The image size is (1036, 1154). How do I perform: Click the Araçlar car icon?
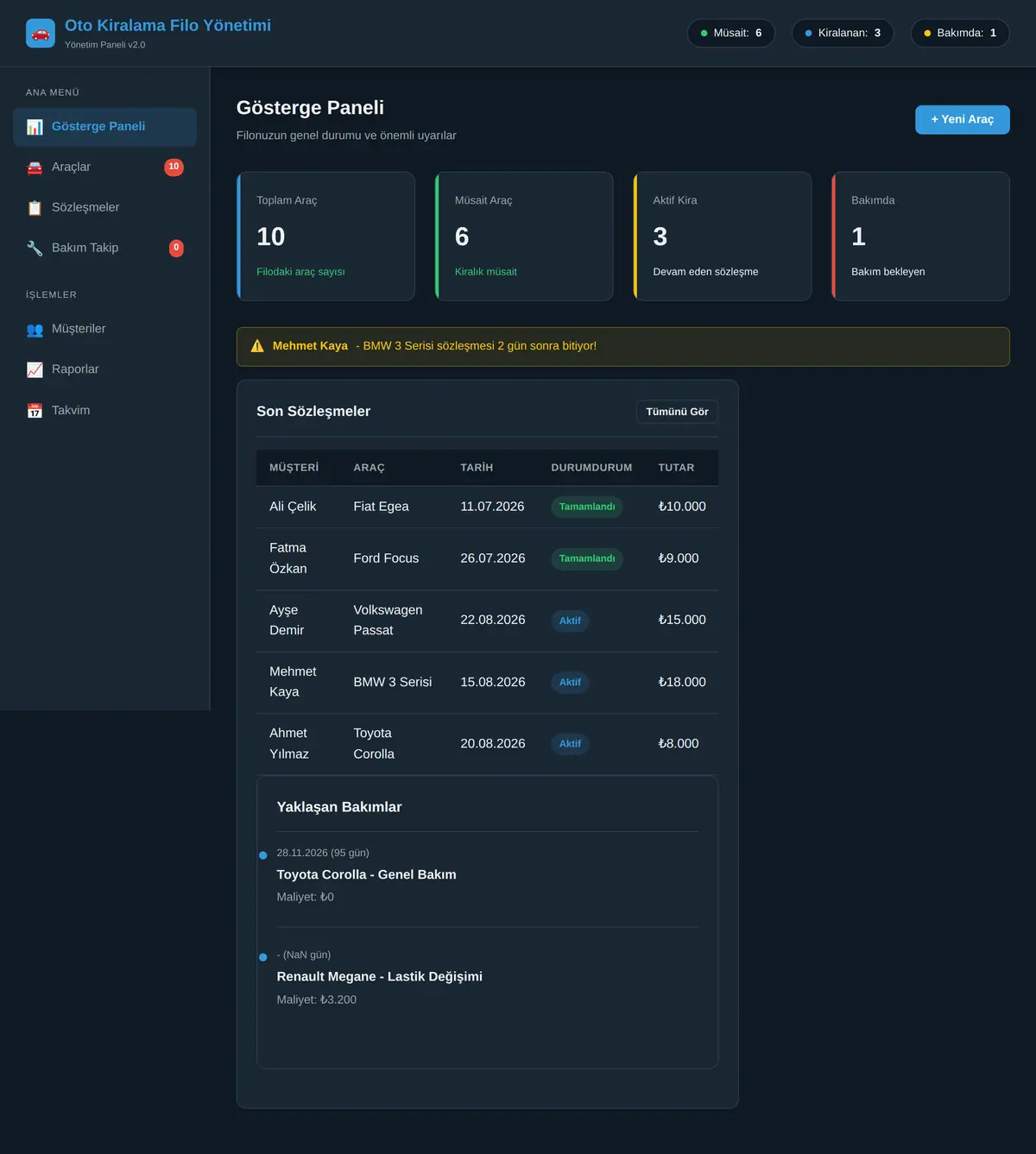tap(35, 167)
